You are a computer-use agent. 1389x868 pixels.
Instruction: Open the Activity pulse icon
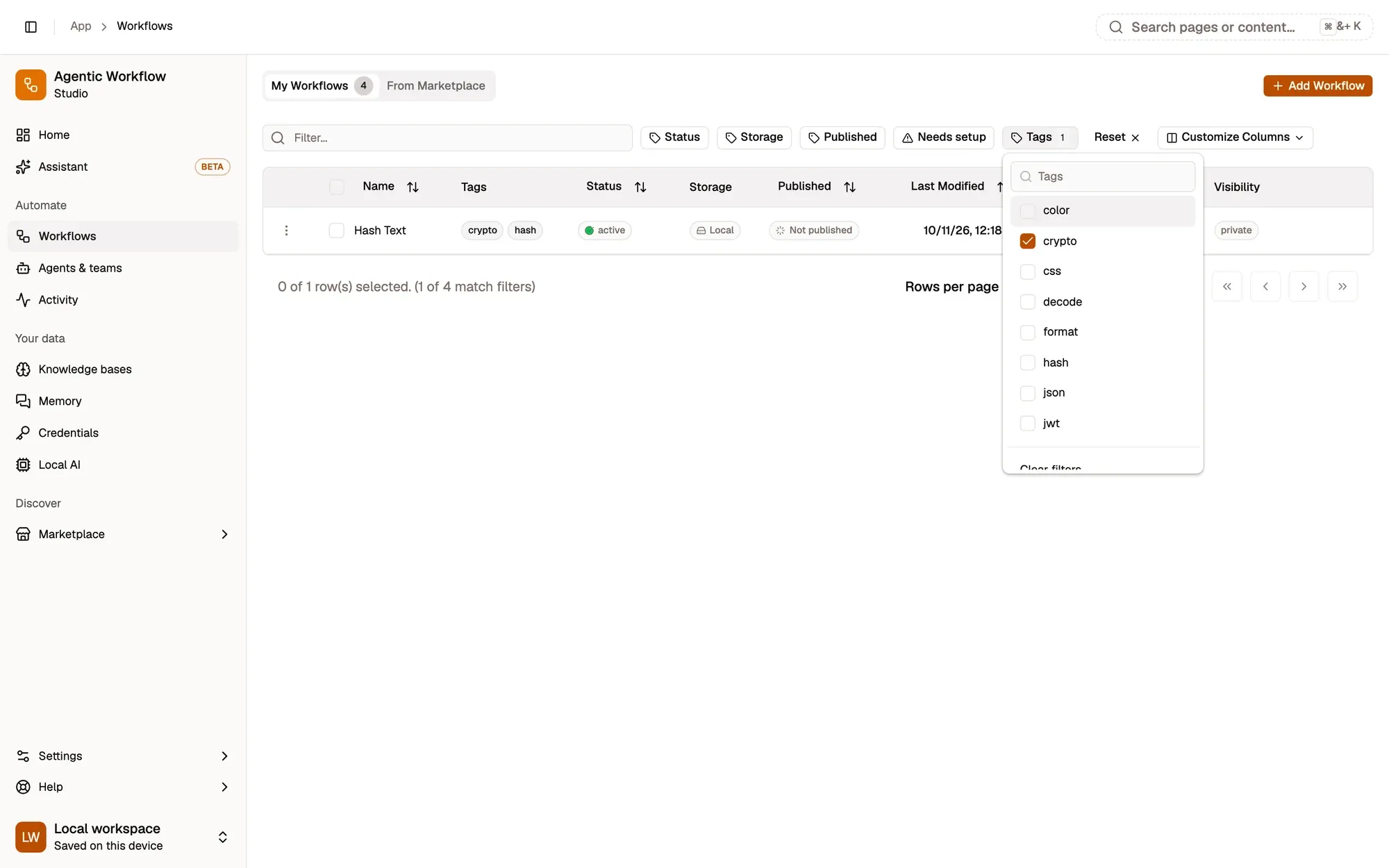23,300
